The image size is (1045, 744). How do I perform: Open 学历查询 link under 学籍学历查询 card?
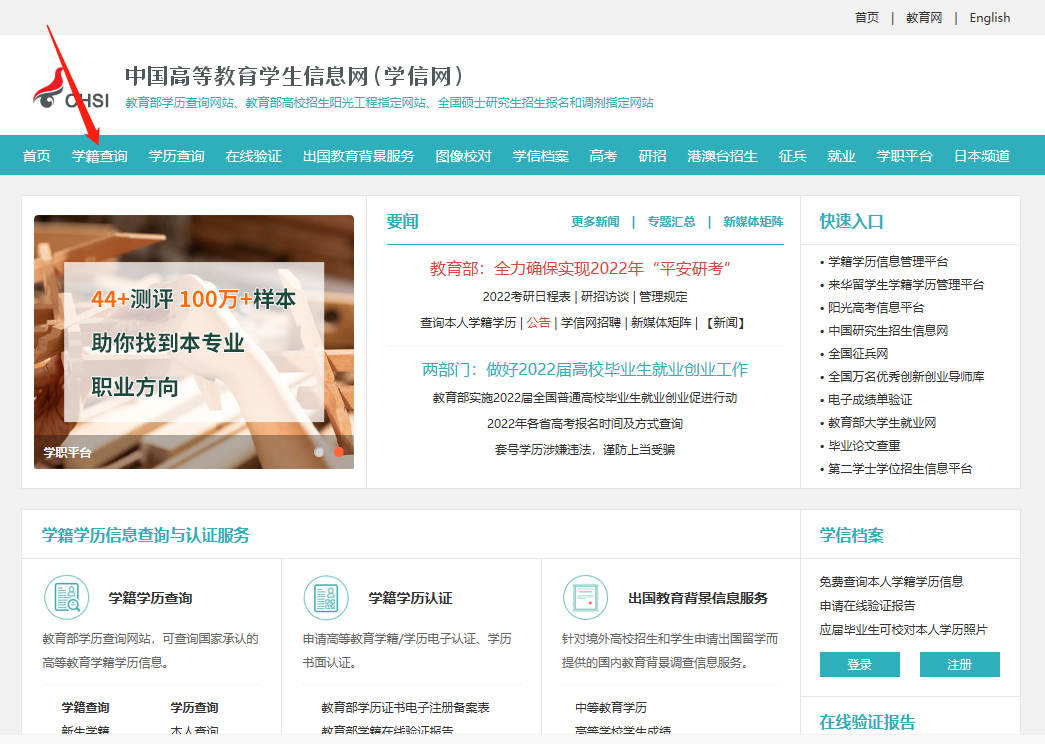pyautogui.click(x=194, y=707)
